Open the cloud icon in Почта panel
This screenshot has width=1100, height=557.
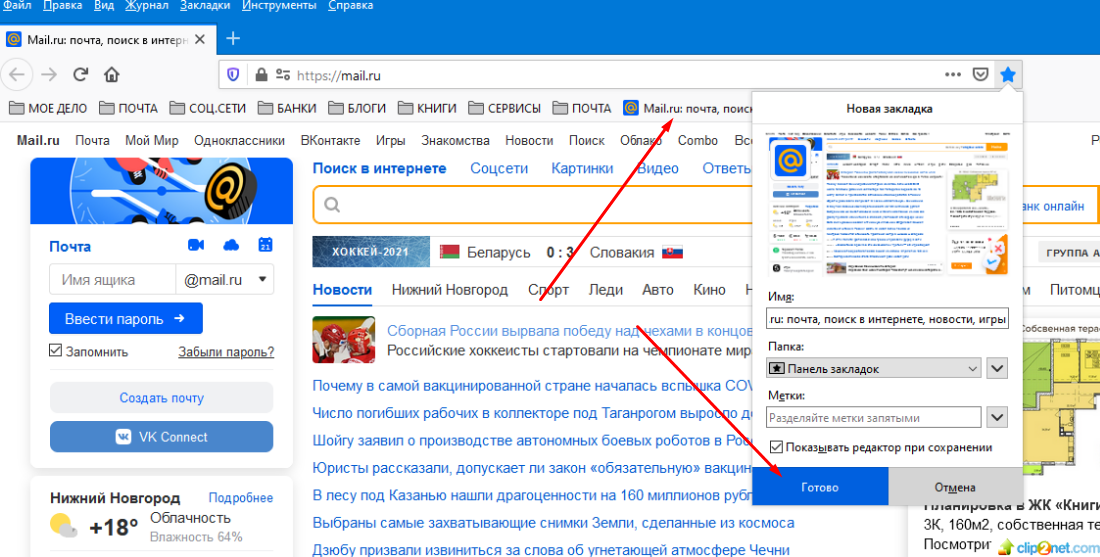[231, 245]
